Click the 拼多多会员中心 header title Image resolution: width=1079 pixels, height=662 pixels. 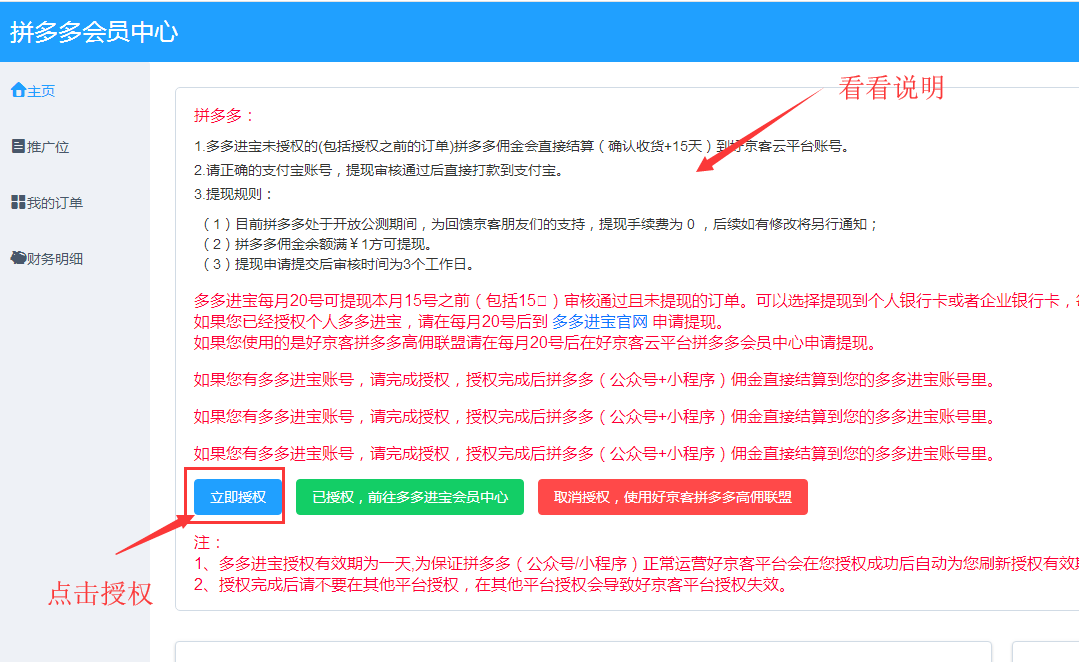click(x=94, y=32)
